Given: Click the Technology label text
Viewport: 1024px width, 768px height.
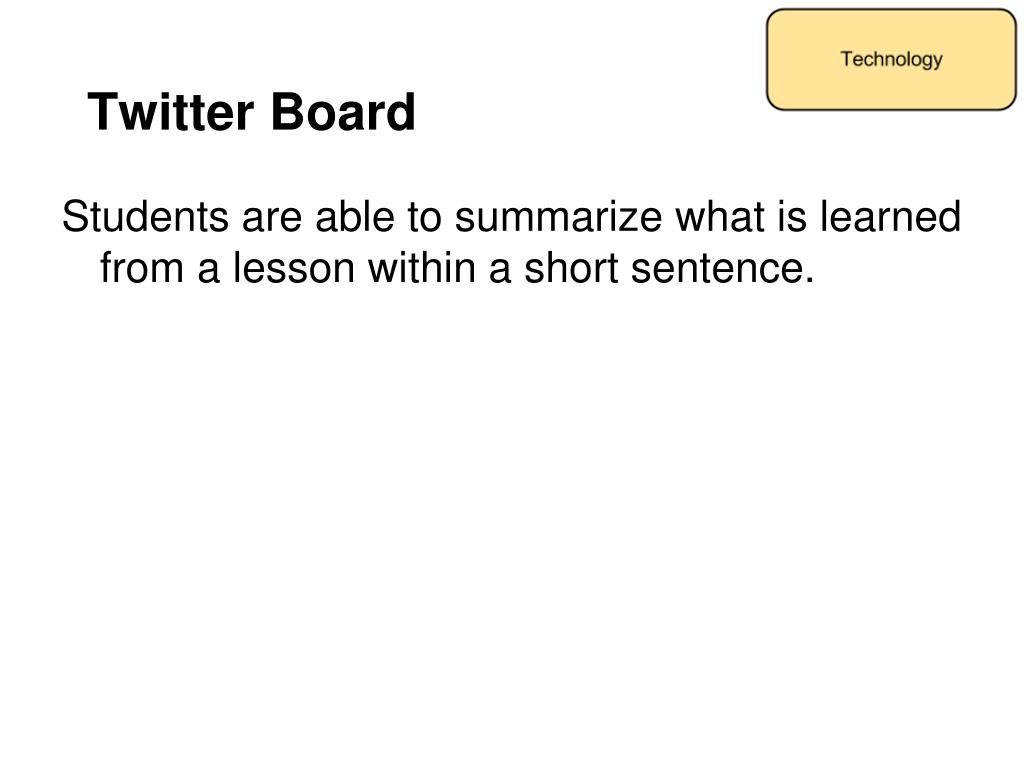Looking at the screenshot, I should point(891,59).
